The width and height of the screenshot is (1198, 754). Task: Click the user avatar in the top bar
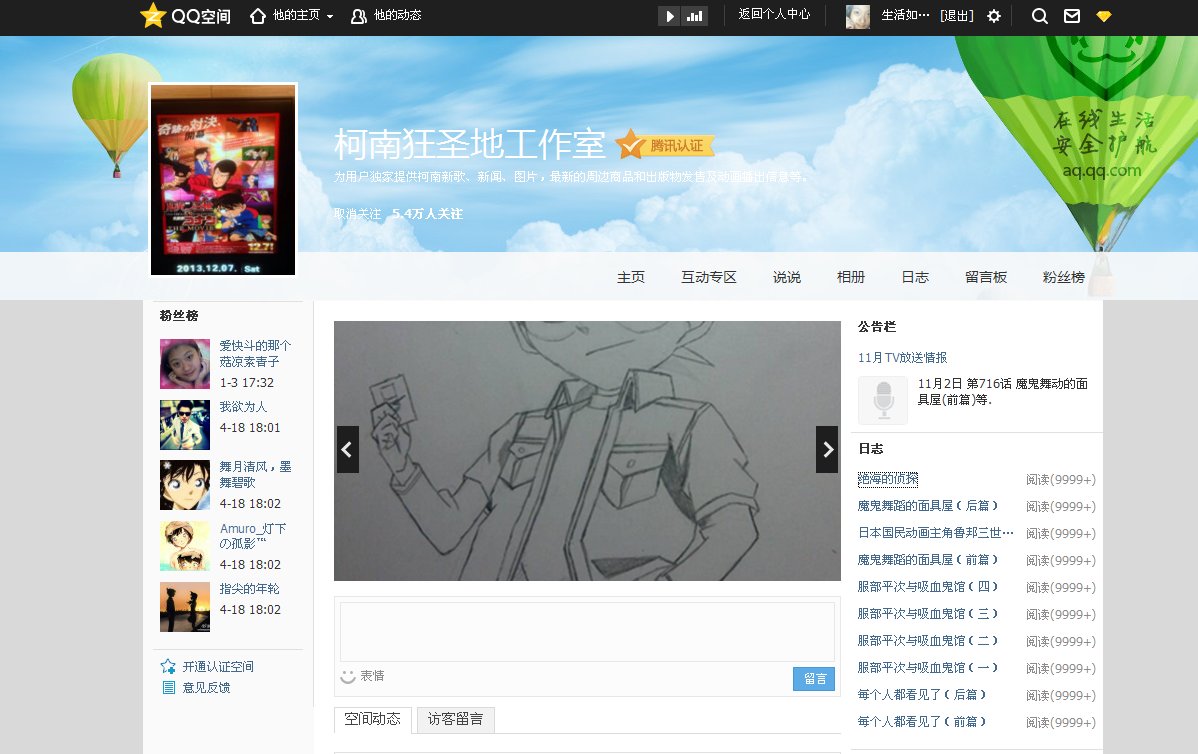tap(858, 16)
